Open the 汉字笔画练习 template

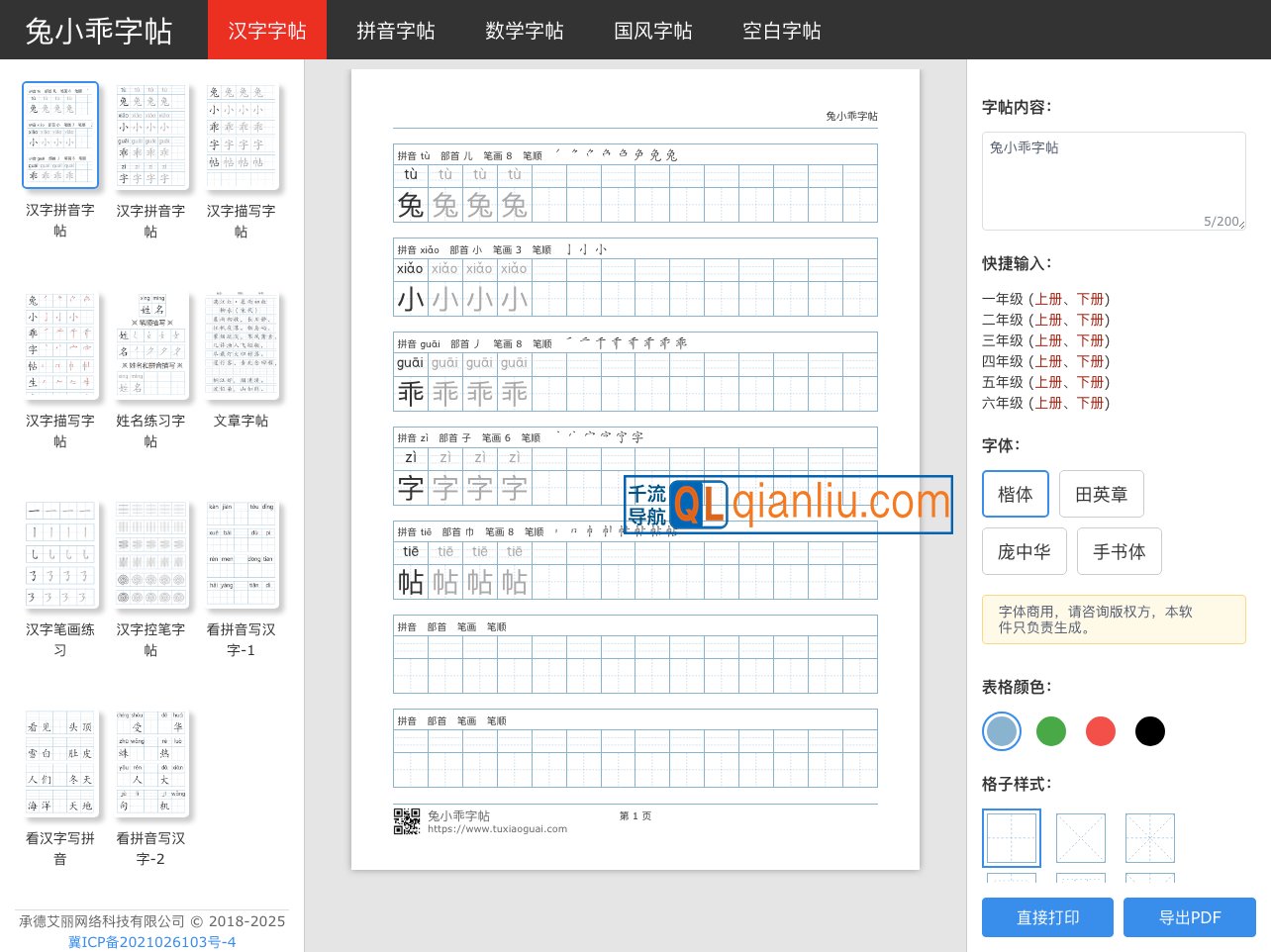coord(60,555)
